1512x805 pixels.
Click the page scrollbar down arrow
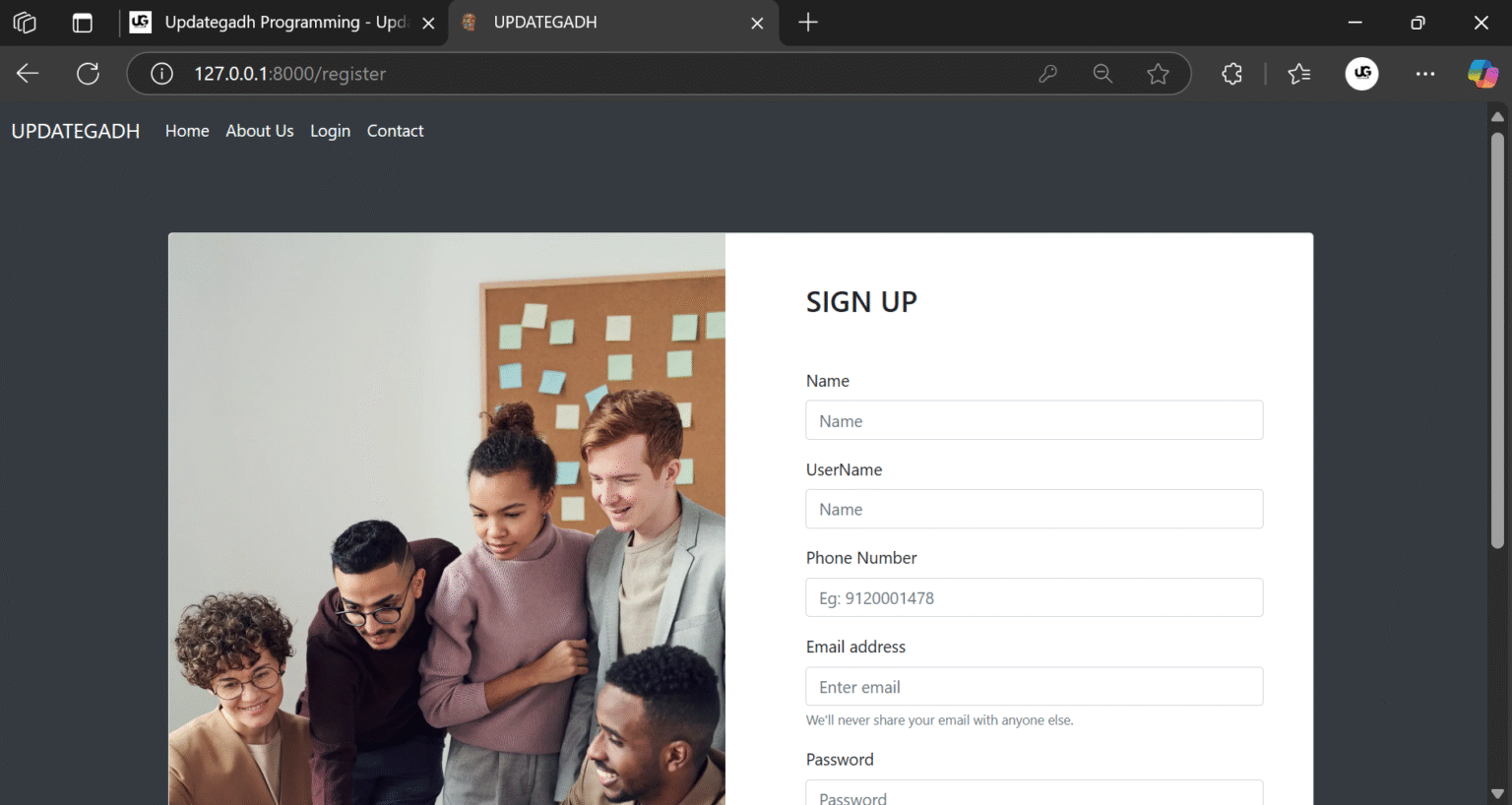(x=1497, y=793)
